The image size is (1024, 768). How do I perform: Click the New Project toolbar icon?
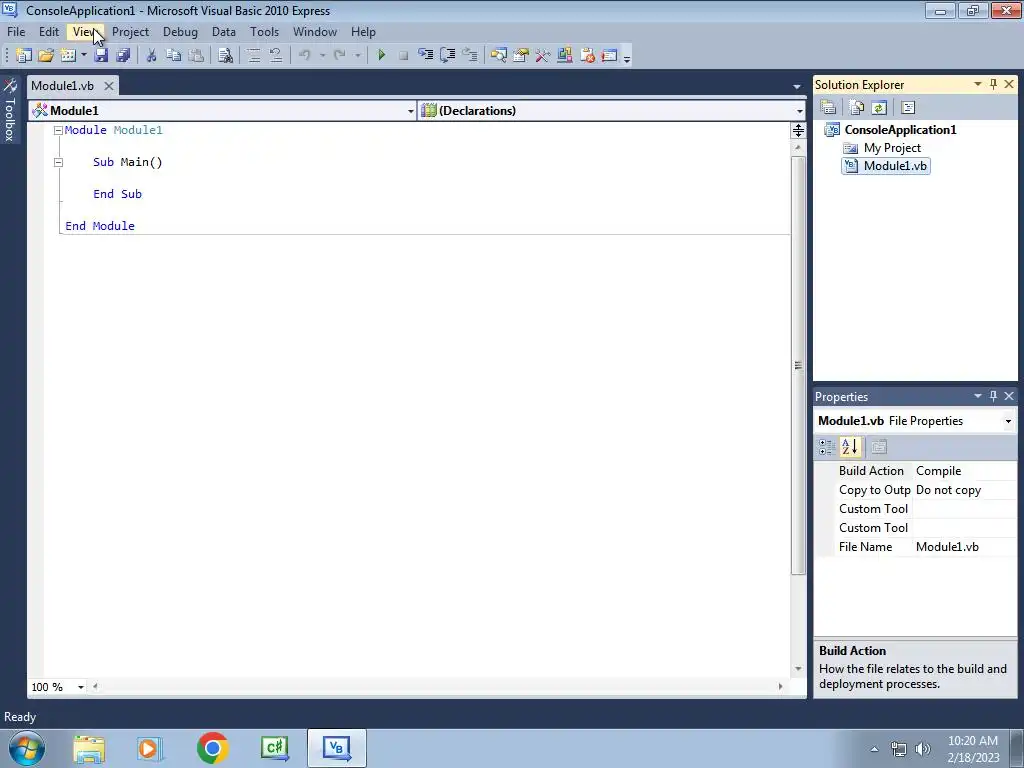[24, 56]
